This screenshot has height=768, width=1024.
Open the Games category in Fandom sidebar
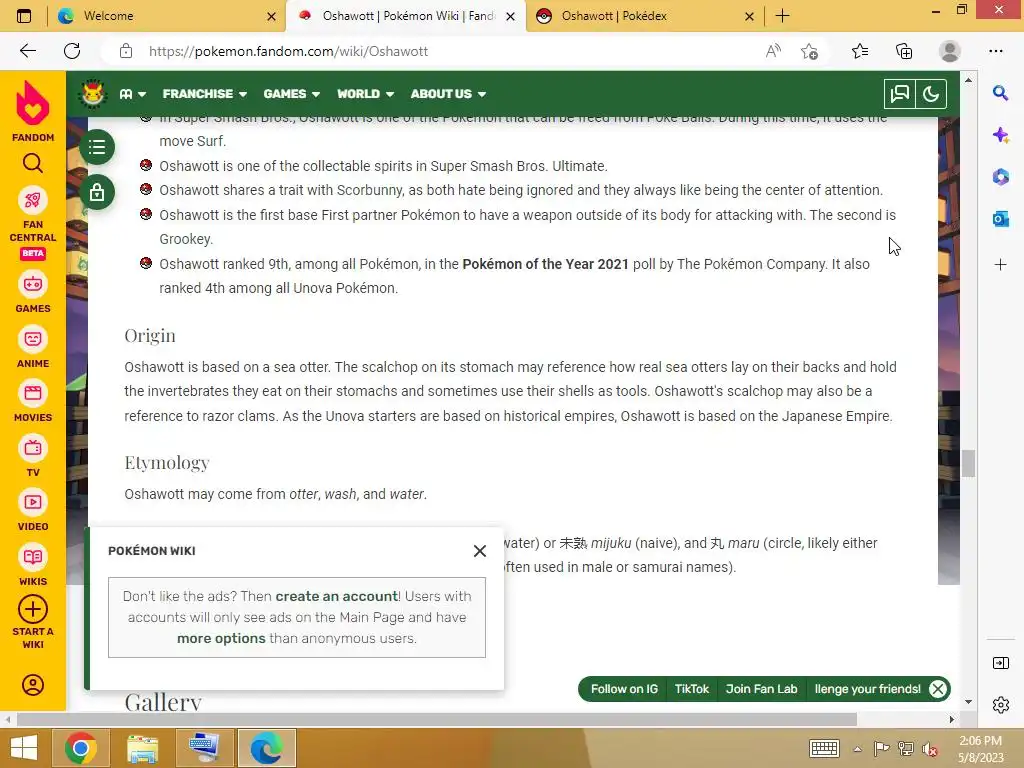click(33, 293)
